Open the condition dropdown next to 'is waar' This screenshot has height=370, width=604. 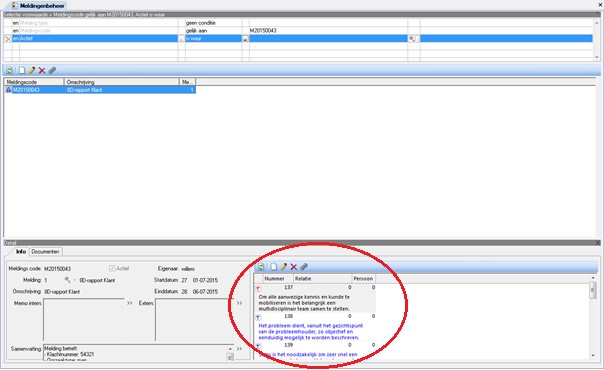pyautogui.click(x=245, y=39)
